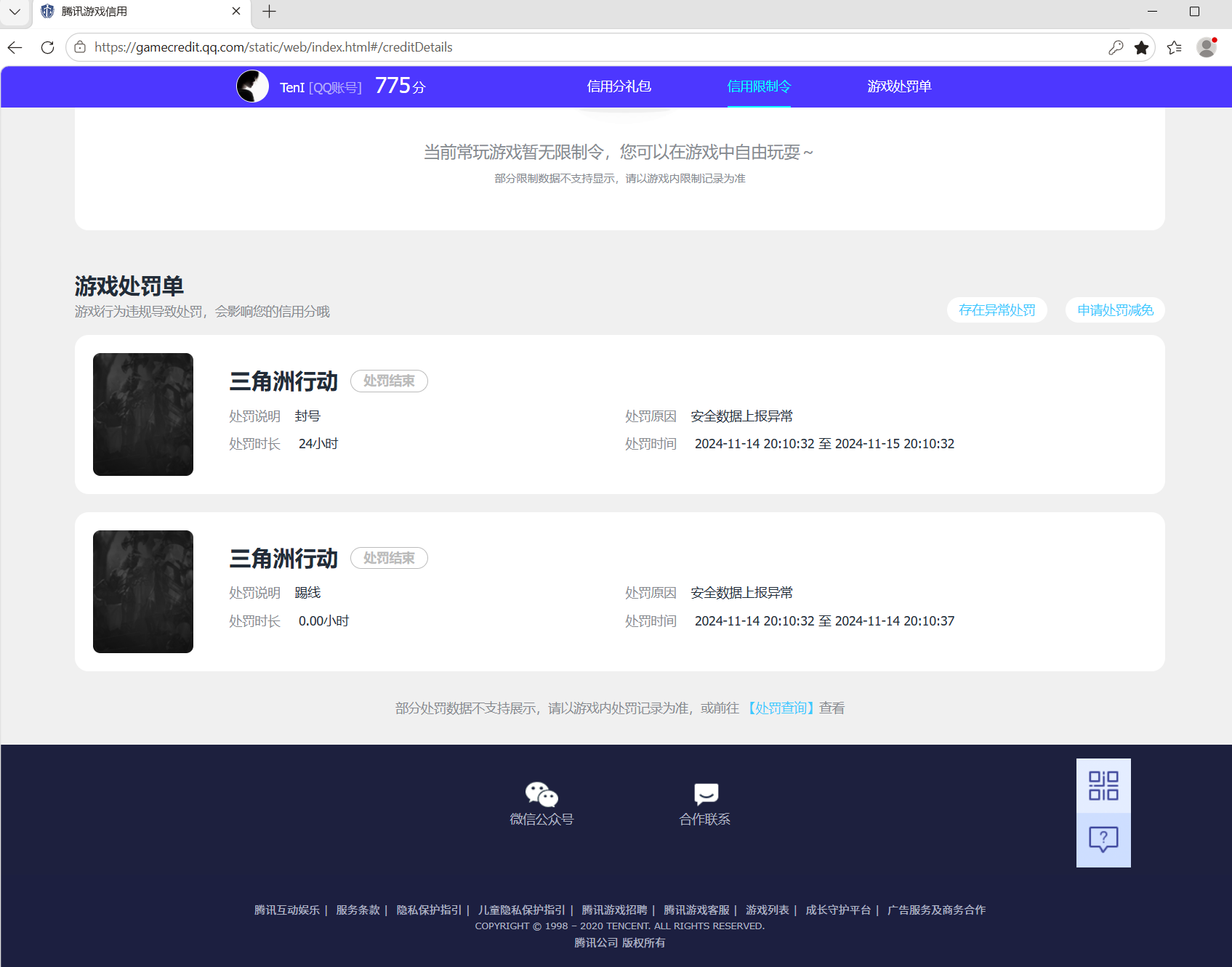
Task: Switch to the 信用限制令 tab
Action: (759, 86)
